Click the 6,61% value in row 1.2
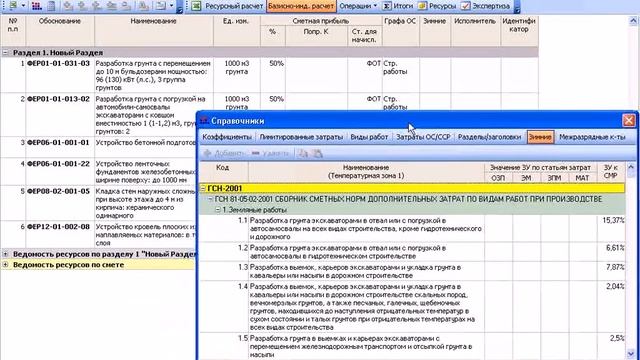 [x=615, y=248]
